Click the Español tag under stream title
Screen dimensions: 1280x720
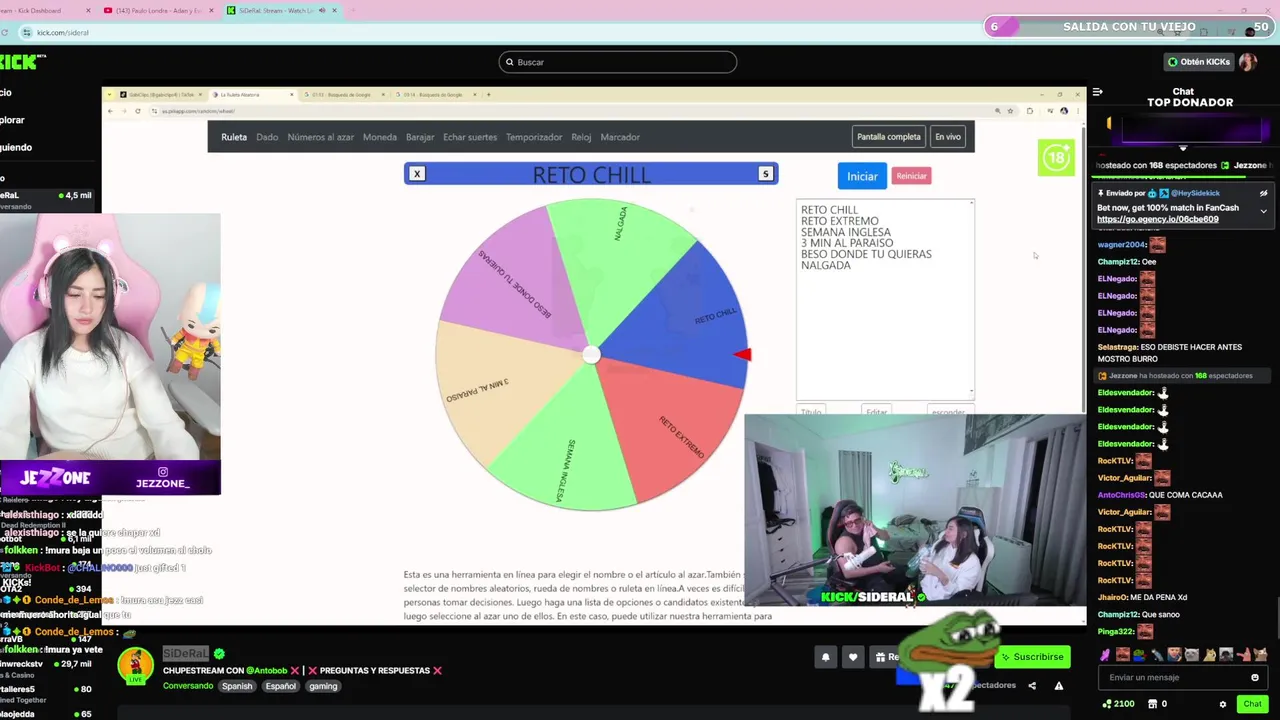coord(280,686)
